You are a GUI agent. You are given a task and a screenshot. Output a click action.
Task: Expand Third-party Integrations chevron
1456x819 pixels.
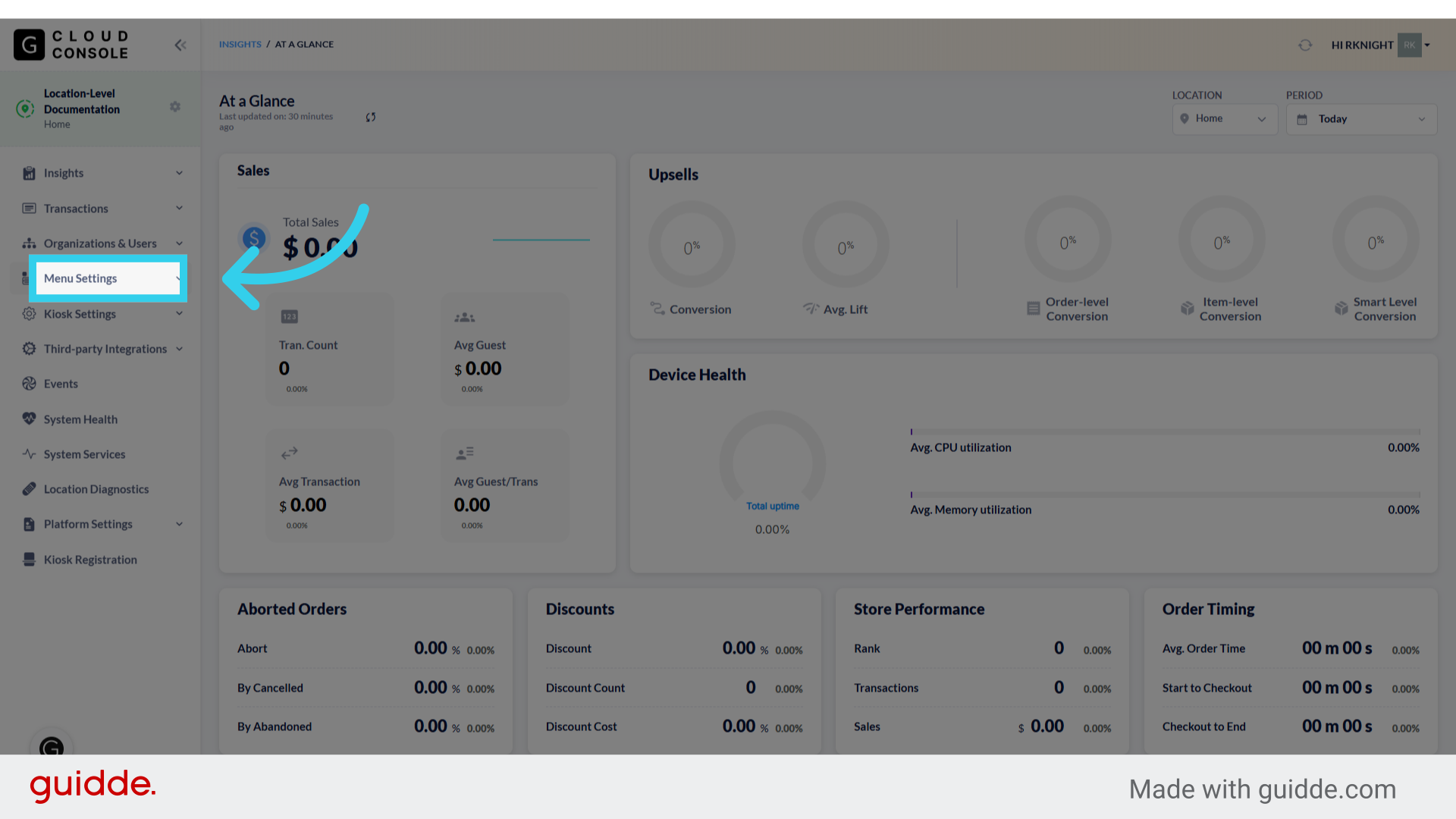(180, 349)
